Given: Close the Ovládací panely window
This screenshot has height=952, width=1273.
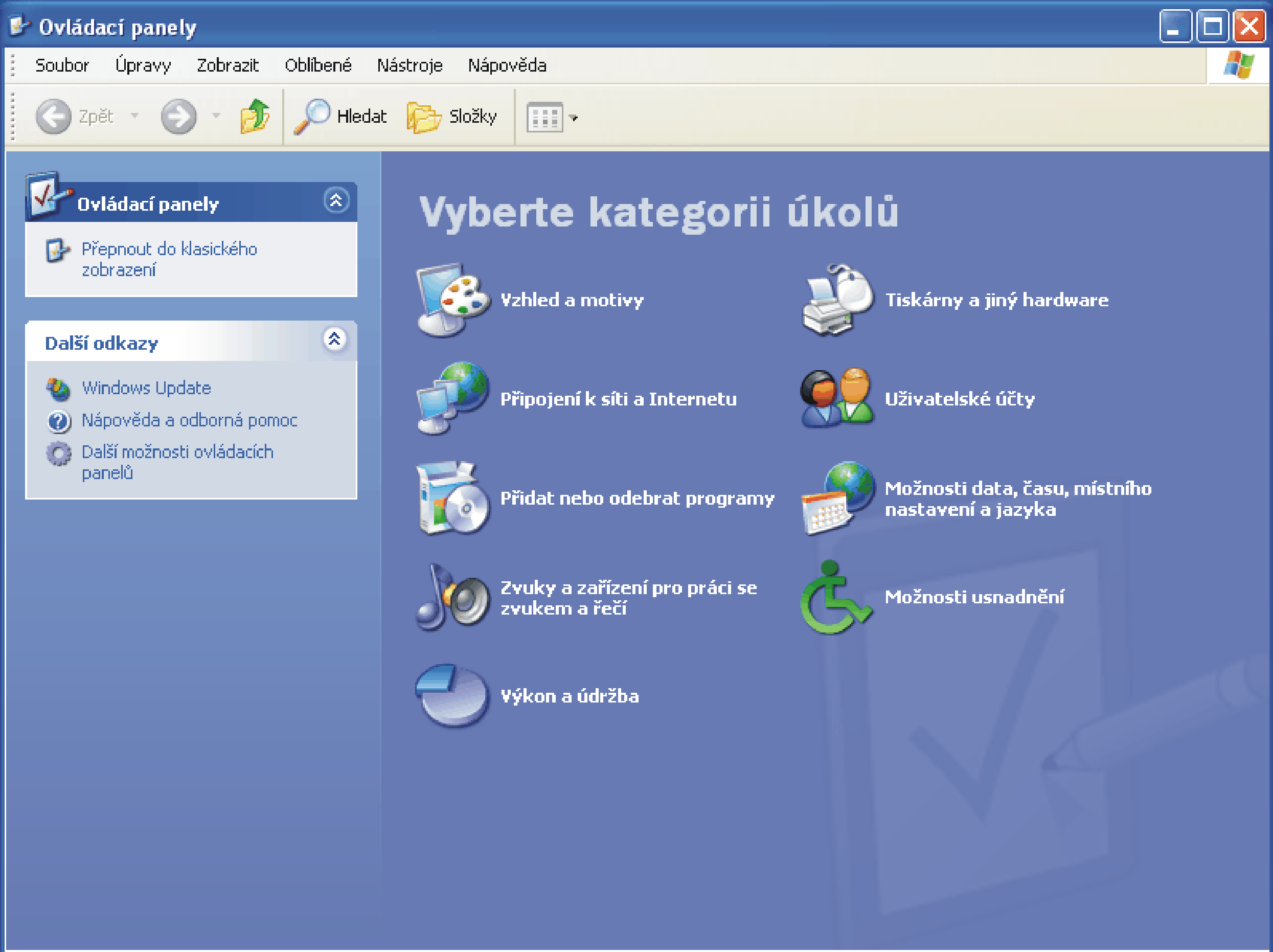Looking at the screenshot, I should [x=1249, y=27].
